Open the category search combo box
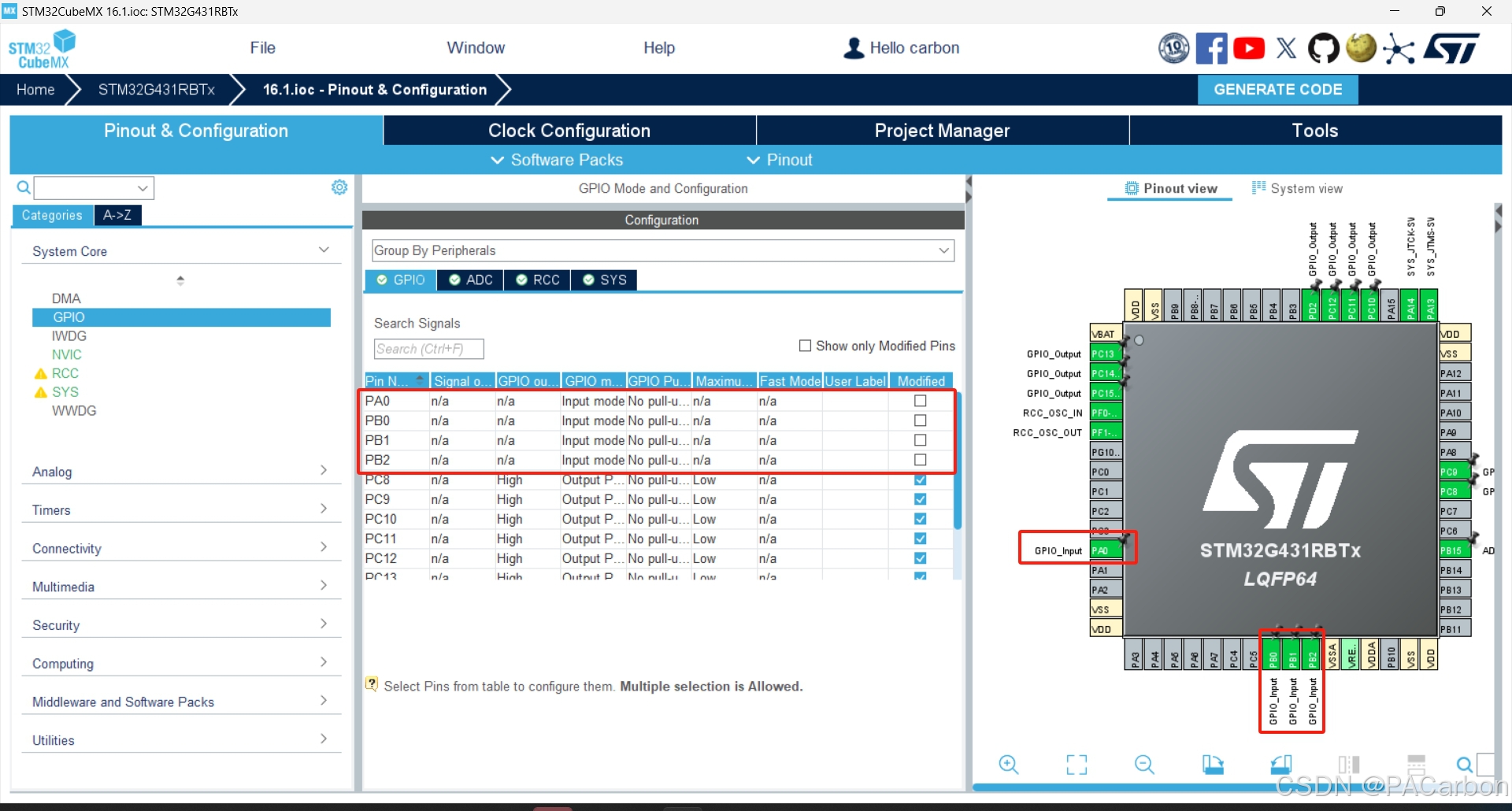 (94, 187)
